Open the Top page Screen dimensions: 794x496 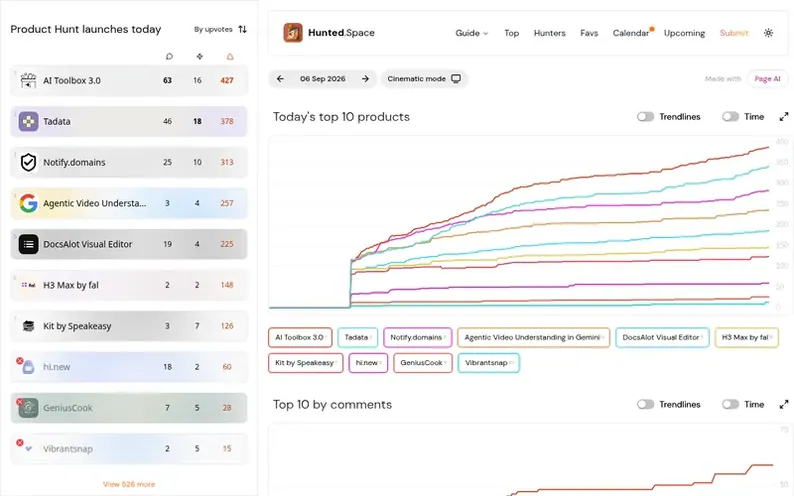pos(511,33)
